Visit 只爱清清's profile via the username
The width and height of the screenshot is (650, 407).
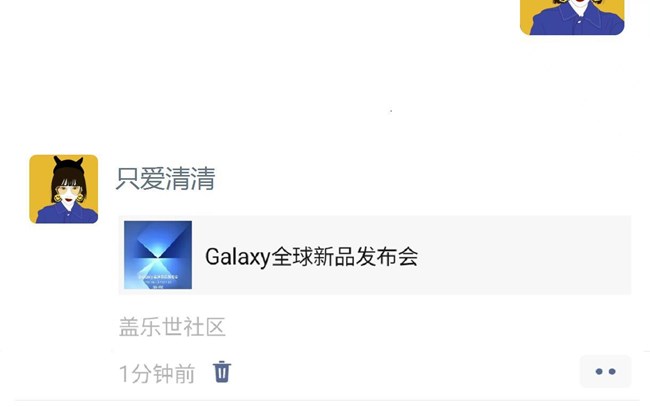coord(165,179)
